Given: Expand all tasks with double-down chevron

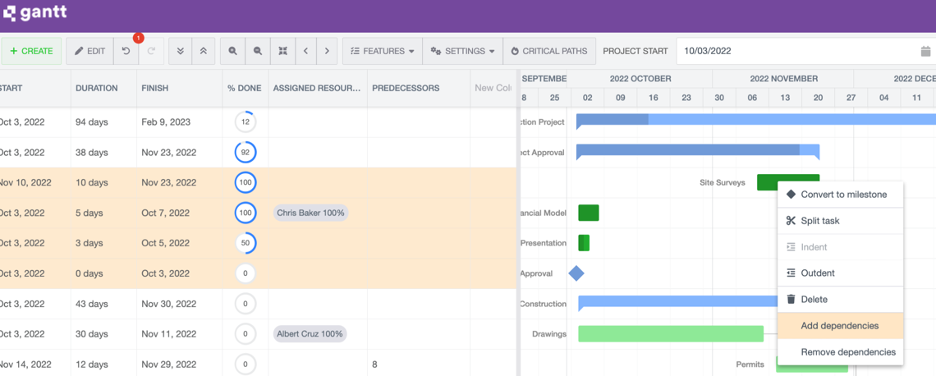Looking at the screenshot, I should [x=180, y=51].
